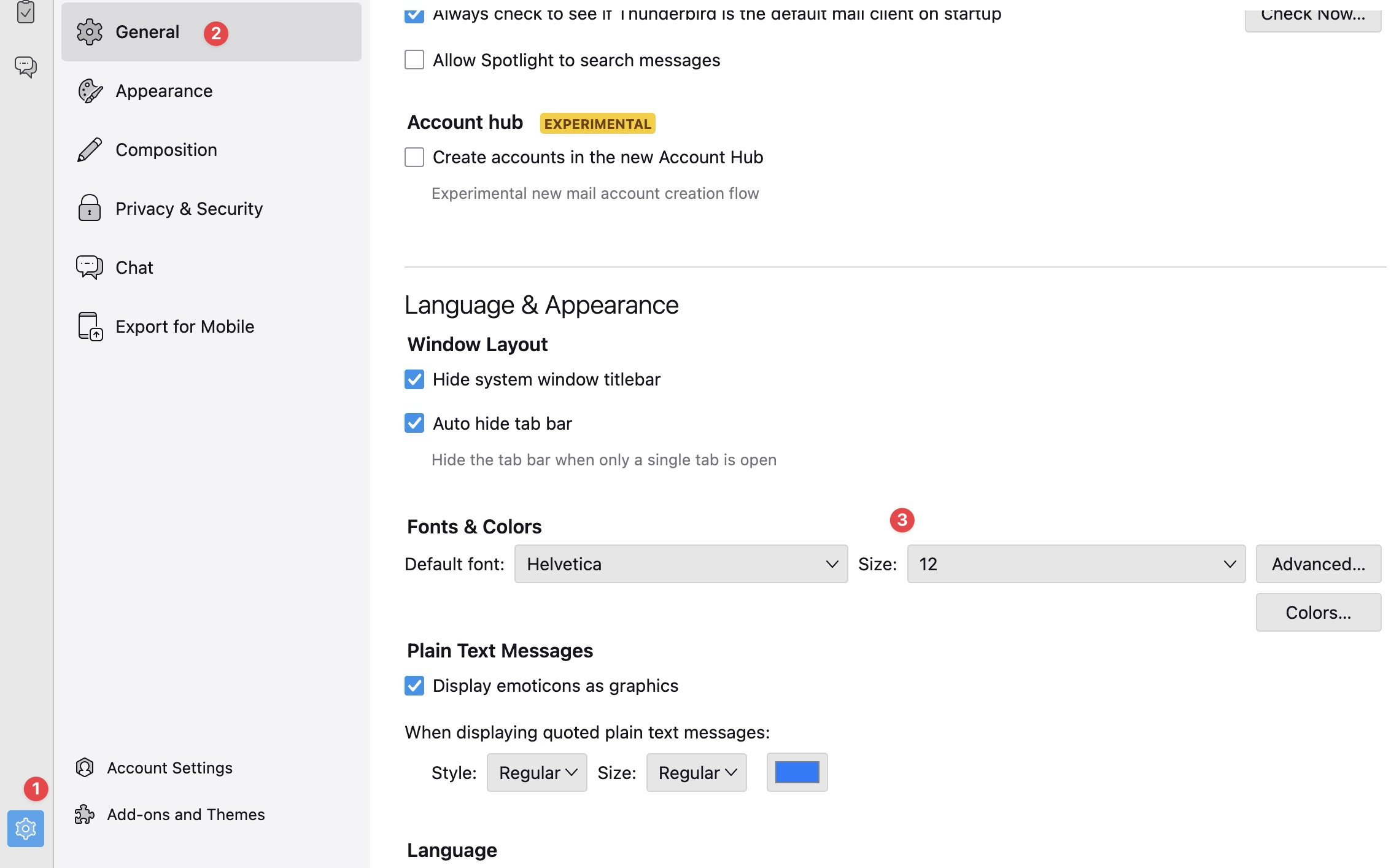The height and width of the screenshot is (868, 1391).
Task: Open the Default font Helvetica dropdown
Action: click(x=681, y=564)
